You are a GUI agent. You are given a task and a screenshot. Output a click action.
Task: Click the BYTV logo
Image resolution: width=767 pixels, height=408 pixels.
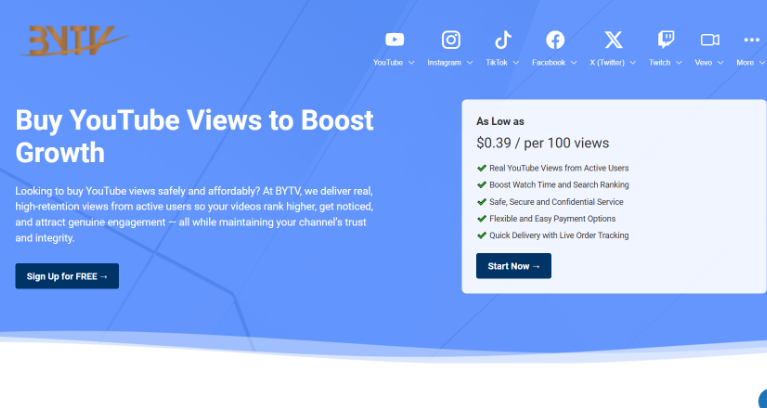click(x=74, y=41)
